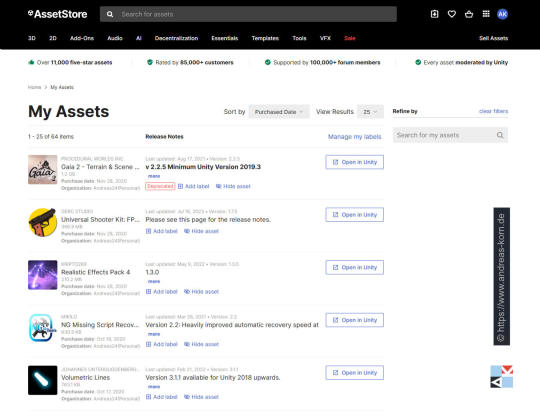Add label to Universal Shooter Kit

coord(162,231)
